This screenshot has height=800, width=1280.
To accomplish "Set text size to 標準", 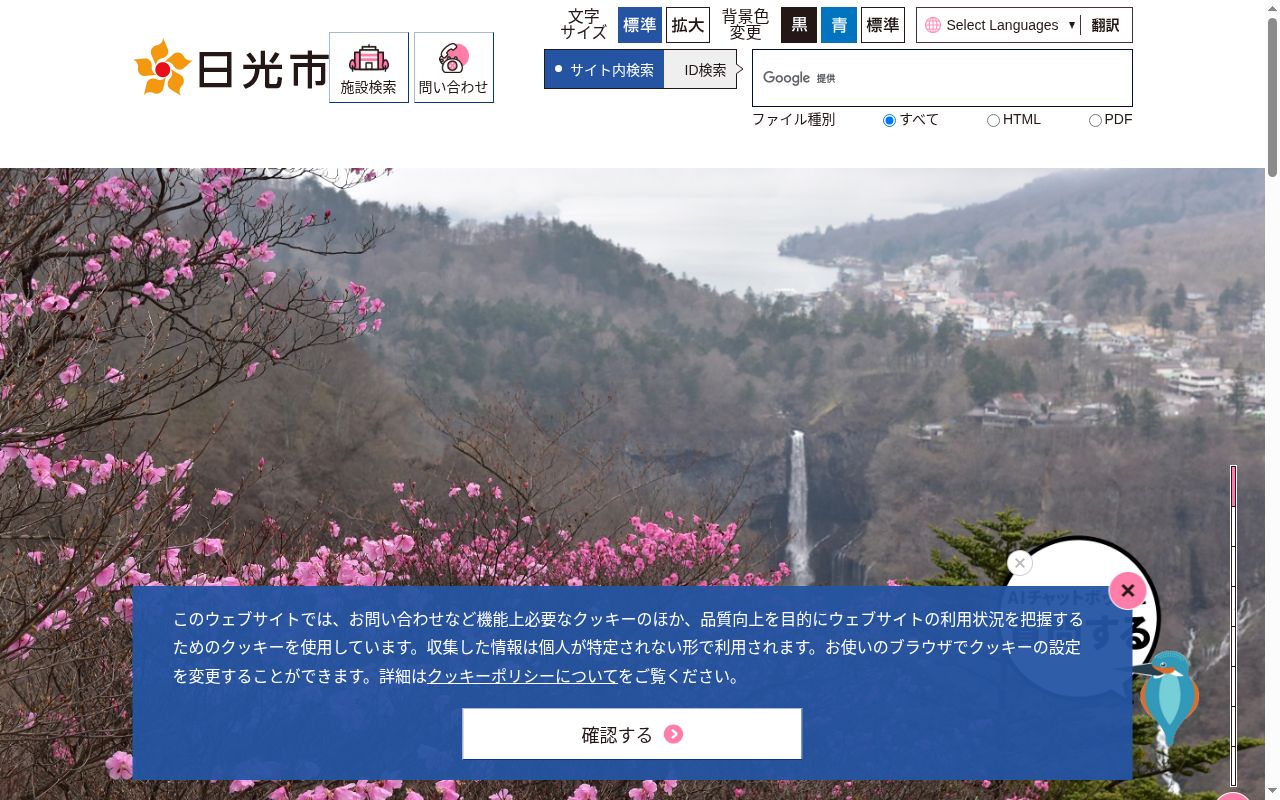I will (640, 25).
